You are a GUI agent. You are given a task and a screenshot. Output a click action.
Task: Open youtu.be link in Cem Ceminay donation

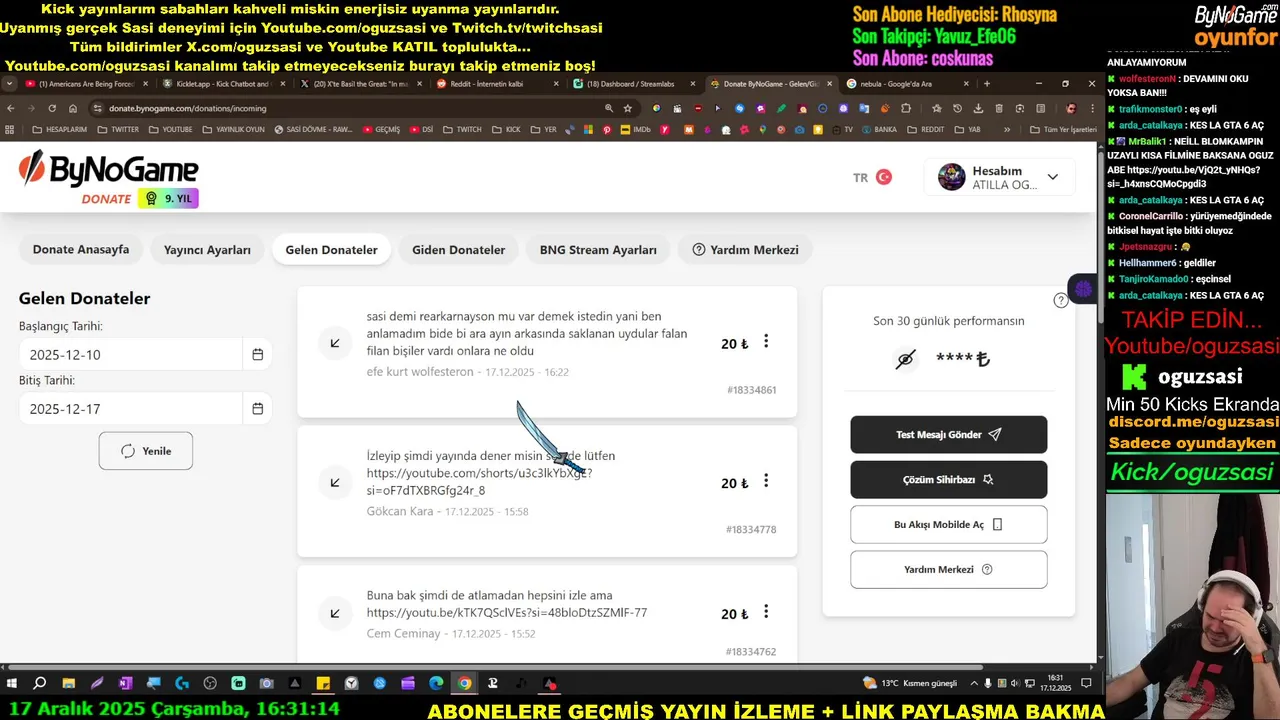click(x=507, y=613)
